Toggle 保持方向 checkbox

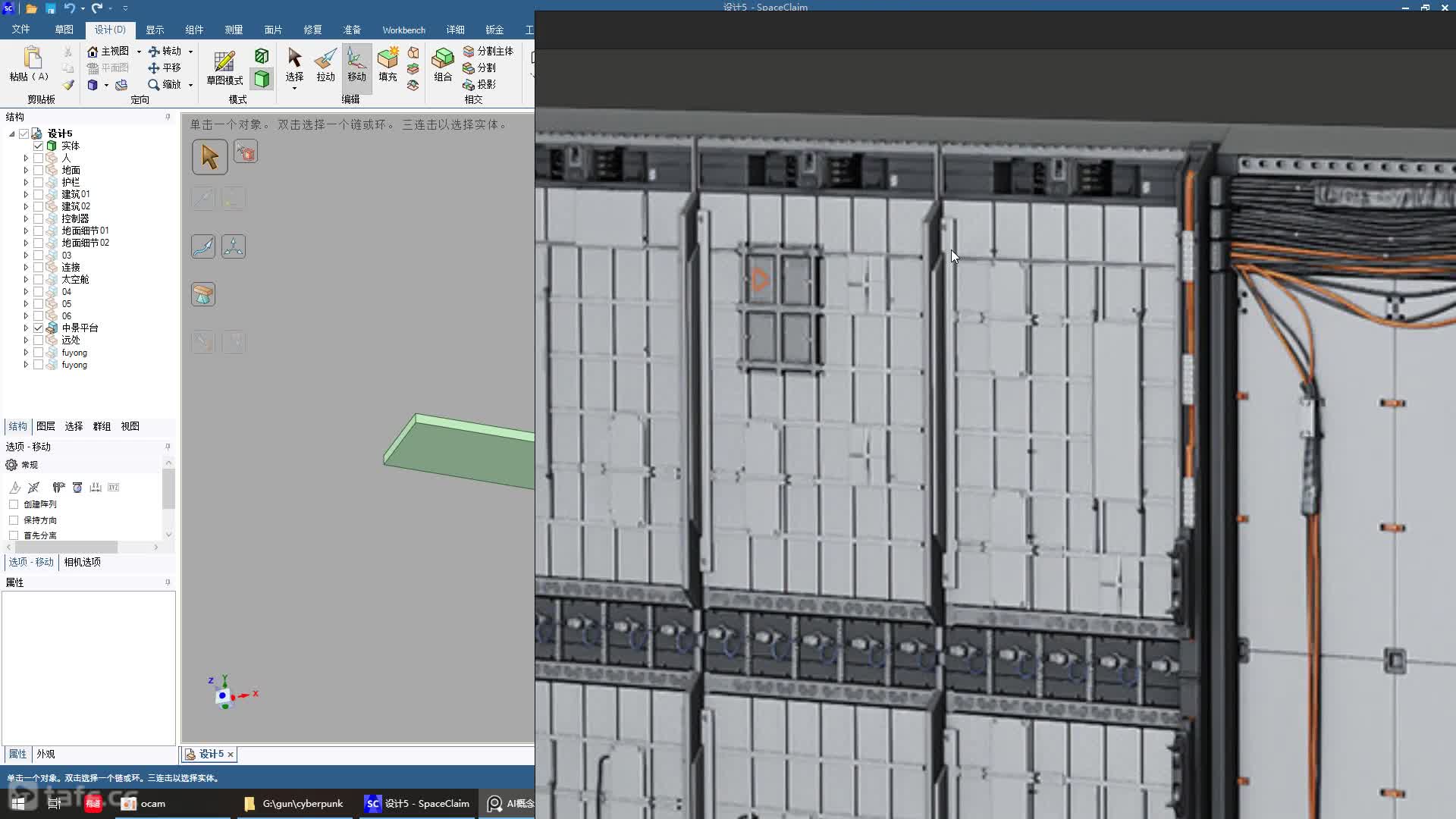pos(14,520)
